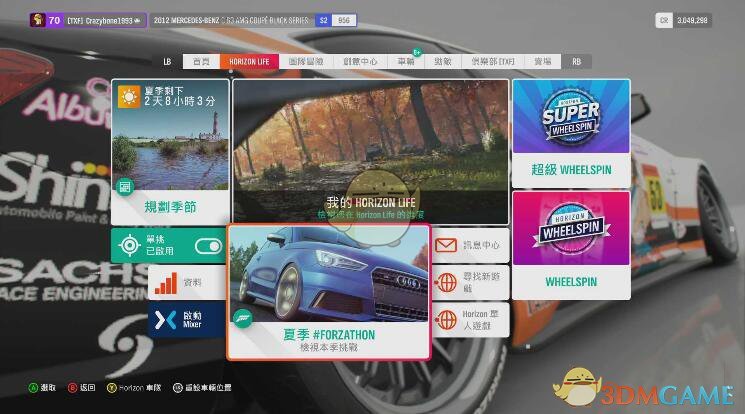Open the 俱樂部 [TXF] club tab

[493, 62]
